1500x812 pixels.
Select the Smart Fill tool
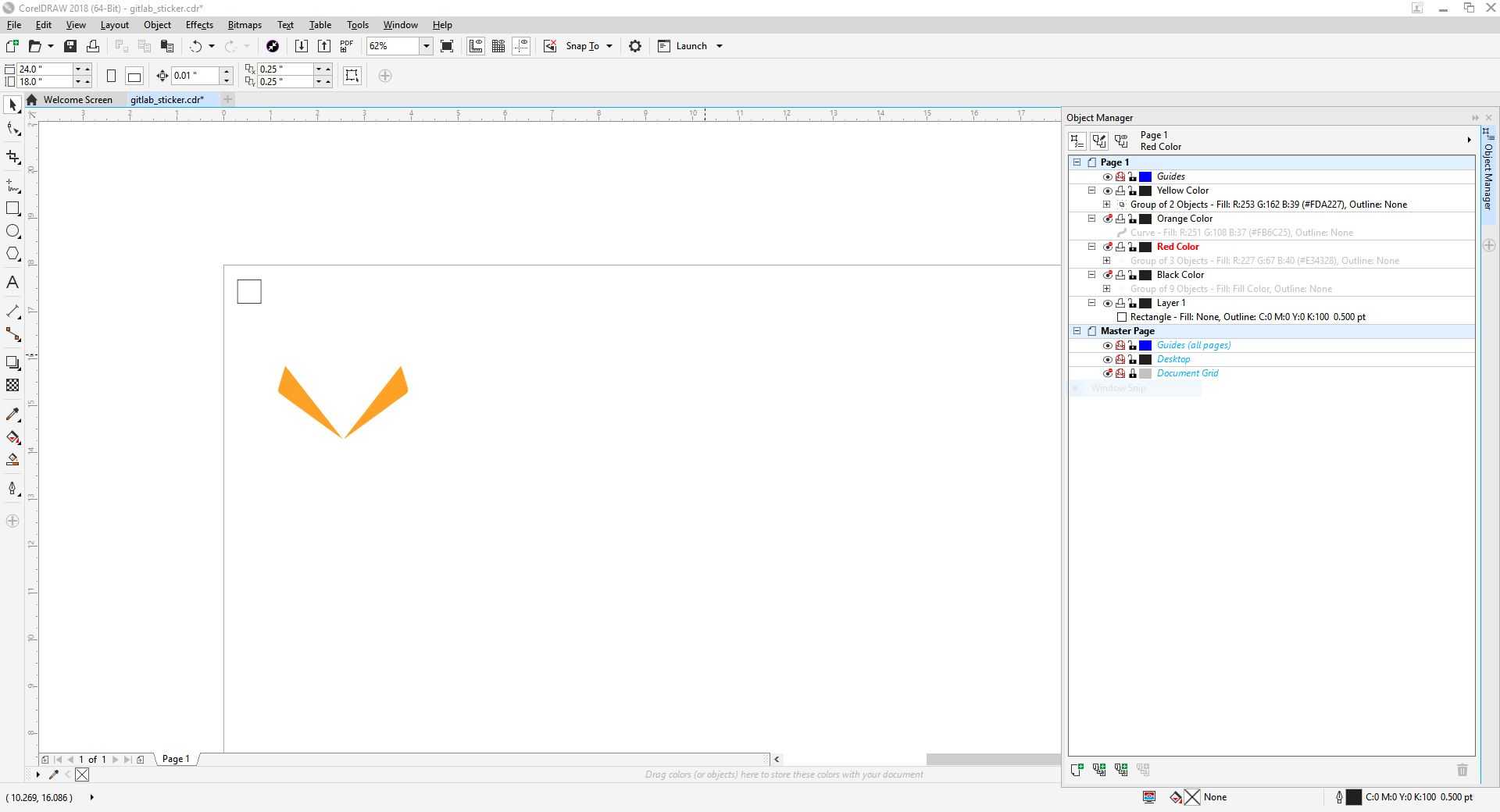(x=12, y=460)
